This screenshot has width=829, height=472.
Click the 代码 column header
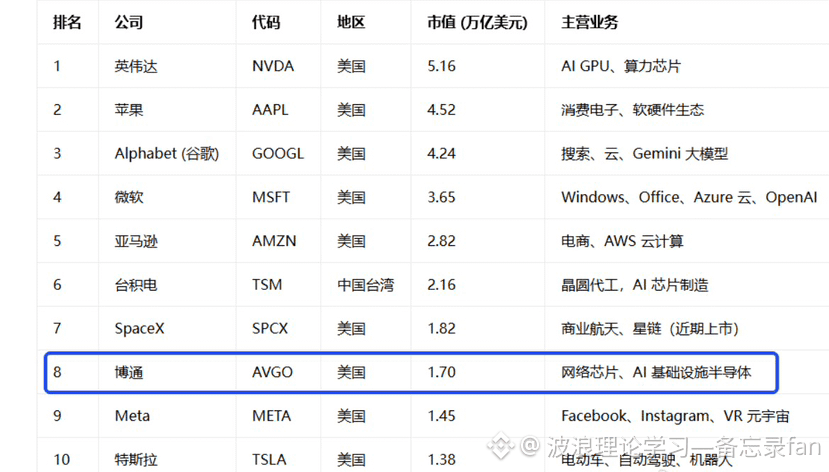(266, 22)
